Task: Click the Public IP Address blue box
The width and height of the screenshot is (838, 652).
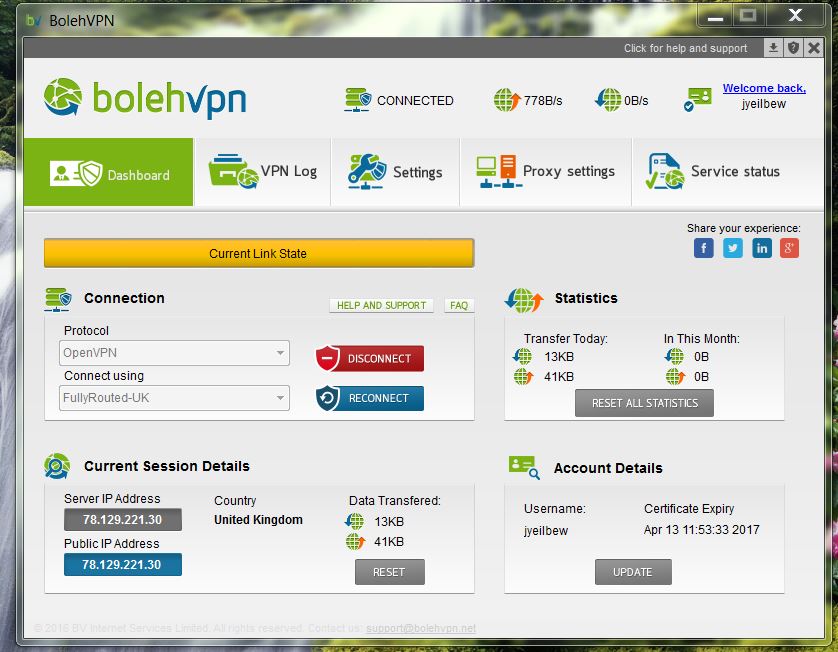Action: (x=122, y=564)
